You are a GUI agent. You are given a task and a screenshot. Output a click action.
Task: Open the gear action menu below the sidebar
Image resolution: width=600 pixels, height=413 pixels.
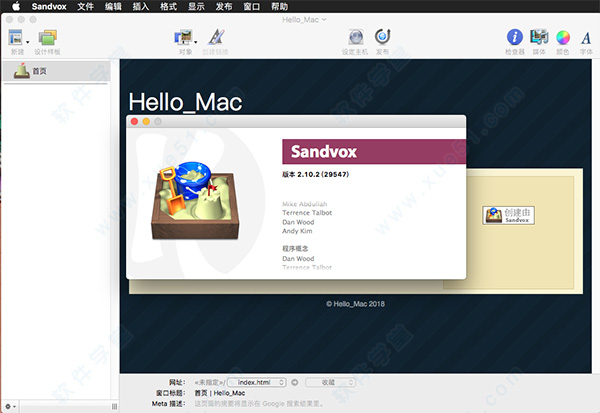10,406
